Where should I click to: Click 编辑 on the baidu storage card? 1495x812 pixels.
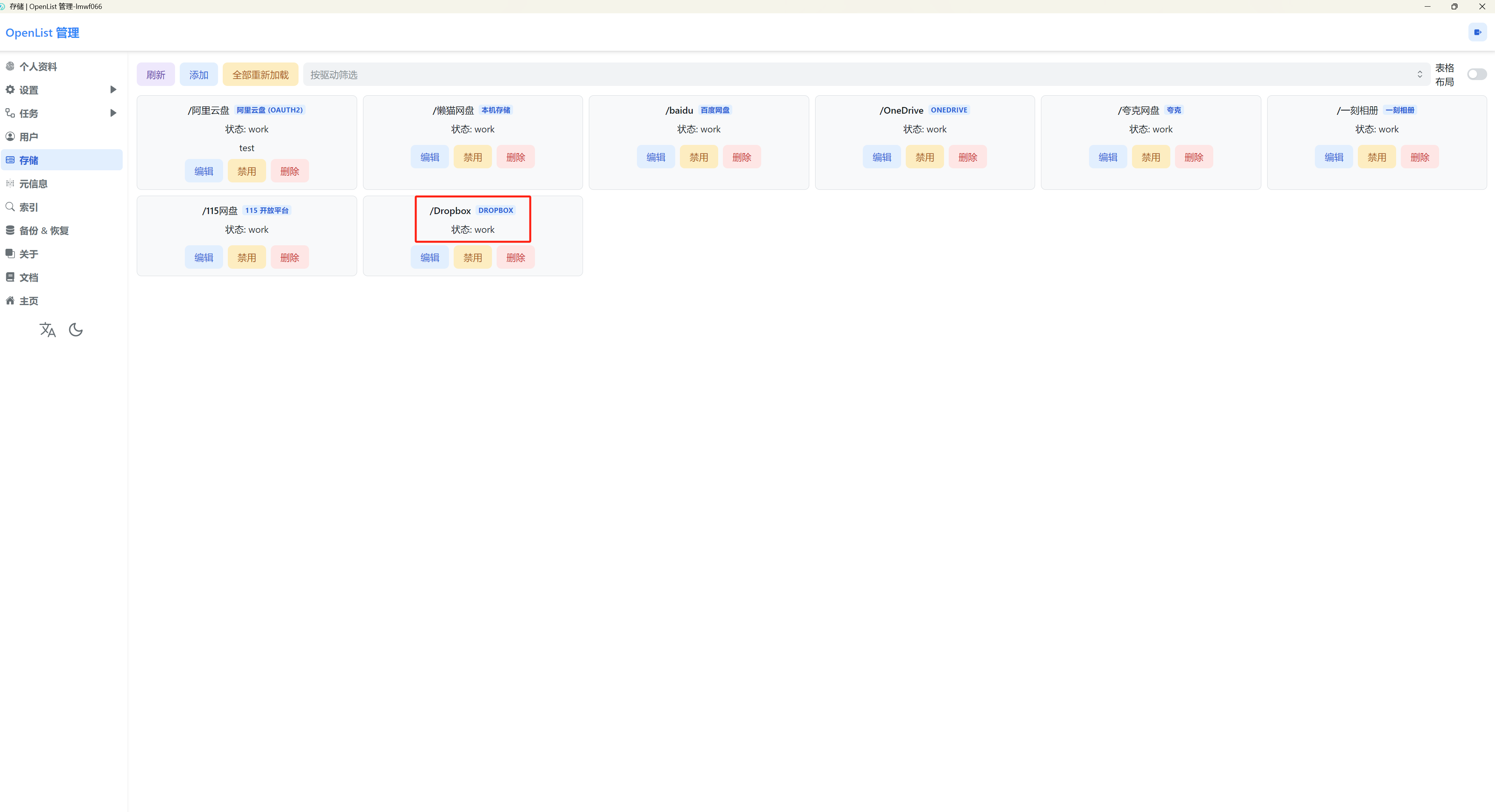(x=656, y=157)
